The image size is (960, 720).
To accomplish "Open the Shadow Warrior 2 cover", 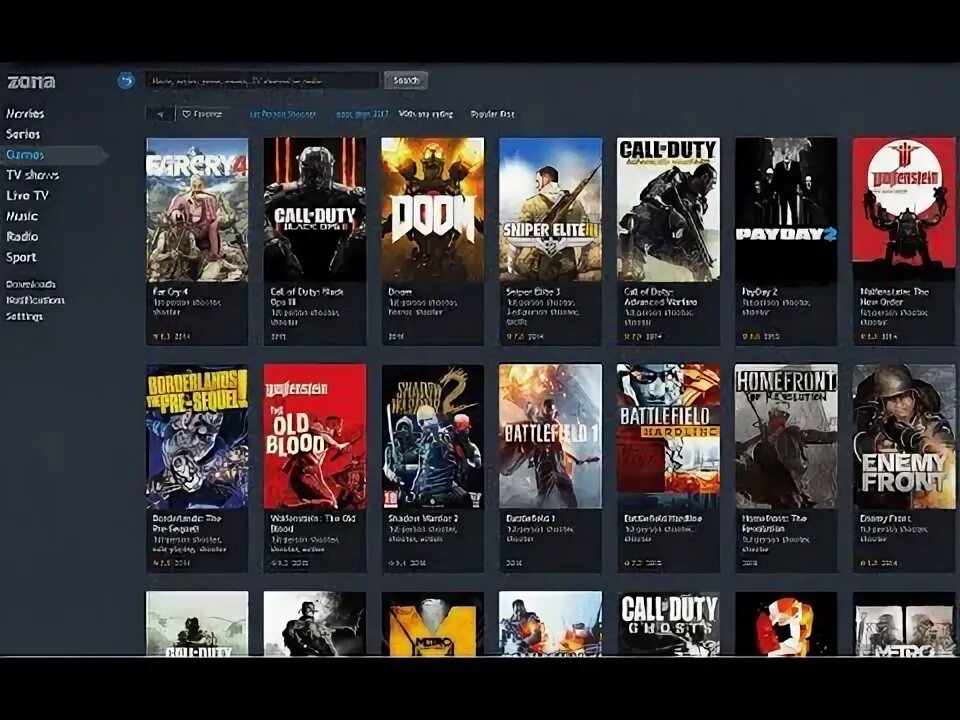I will pos(432,437).
